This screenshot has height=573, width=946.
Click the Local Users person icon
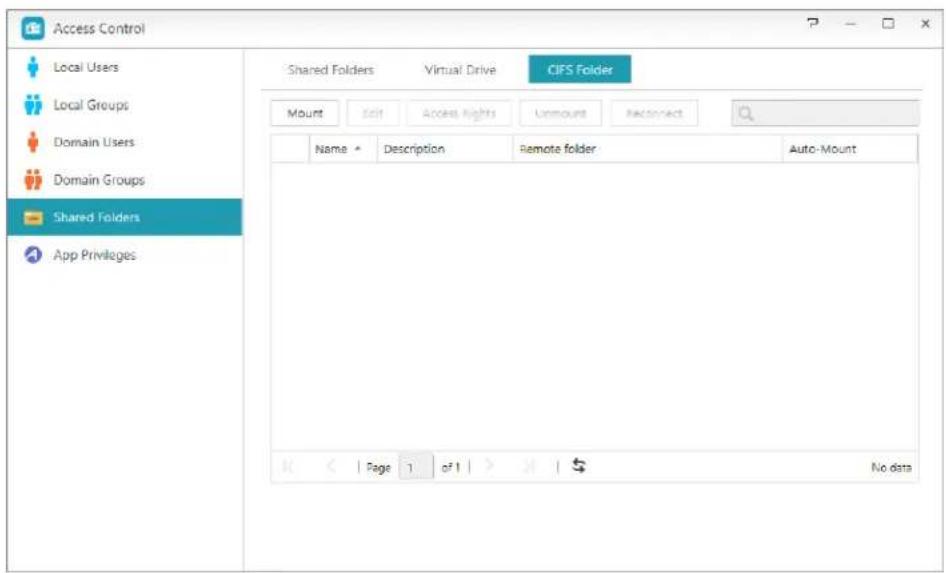click(x=33, y=68)
